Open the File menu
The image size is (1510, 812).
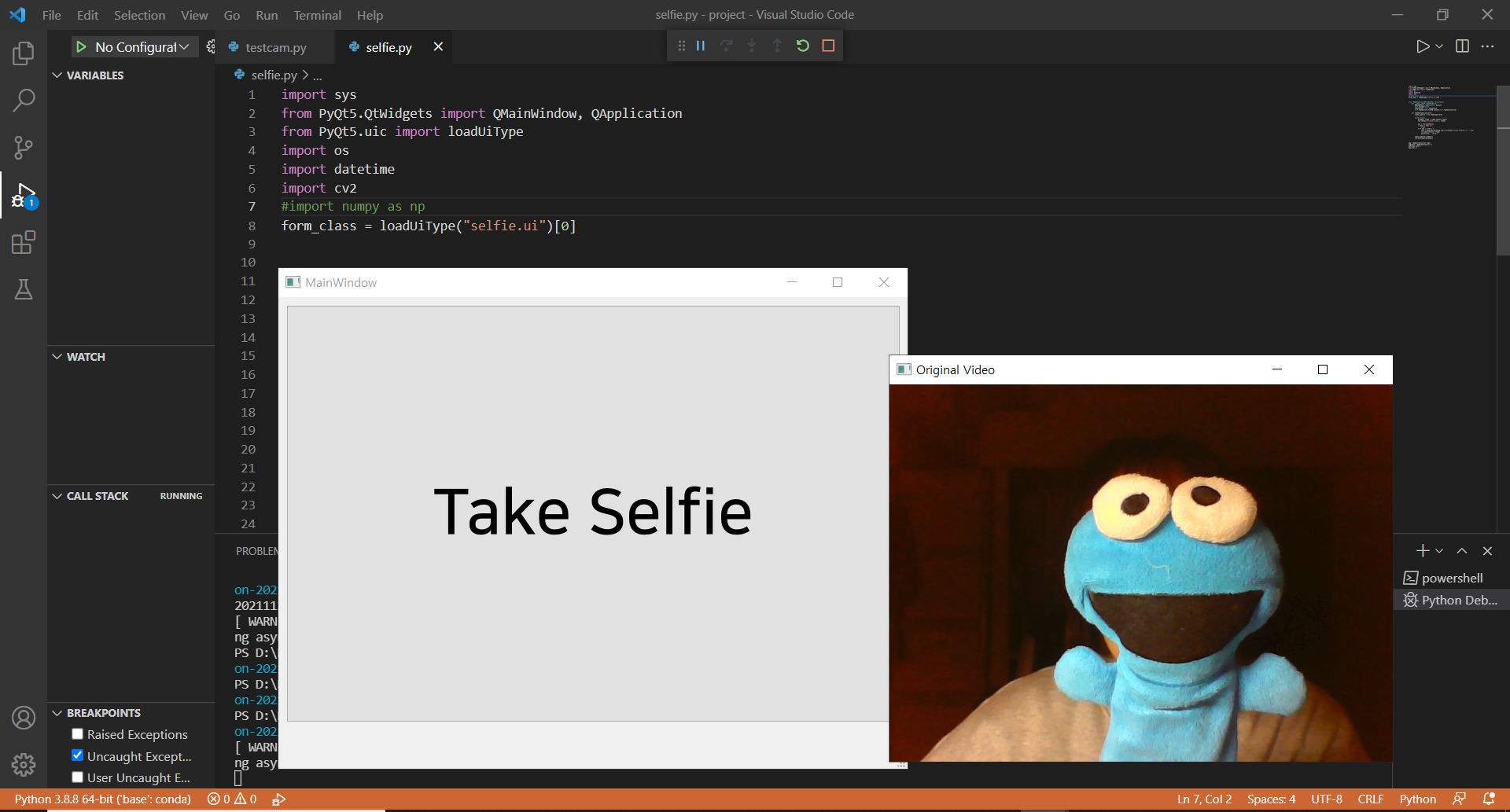(x=52, y=15)
